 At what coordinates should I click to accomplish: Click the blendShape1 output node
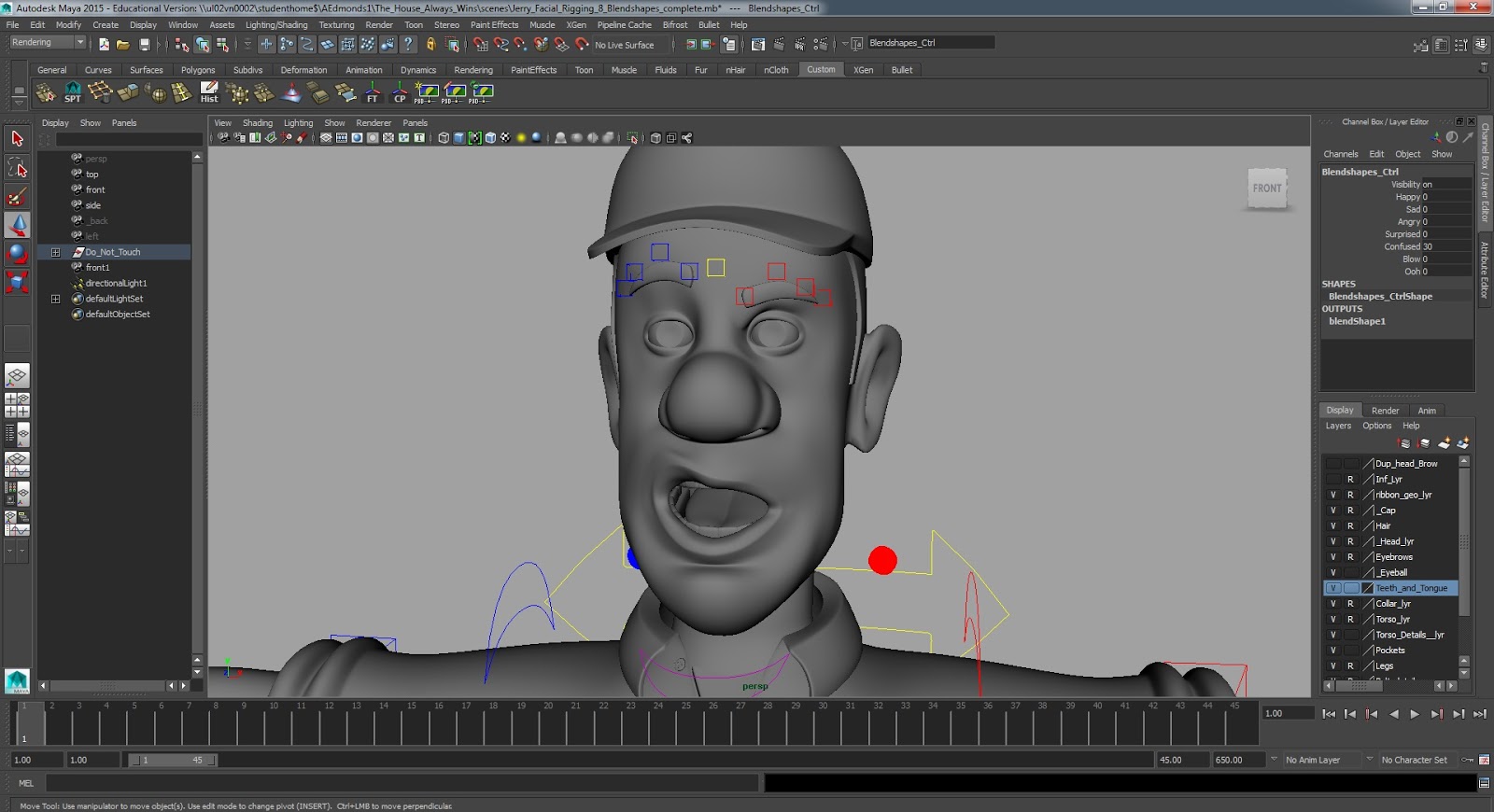1357,321
